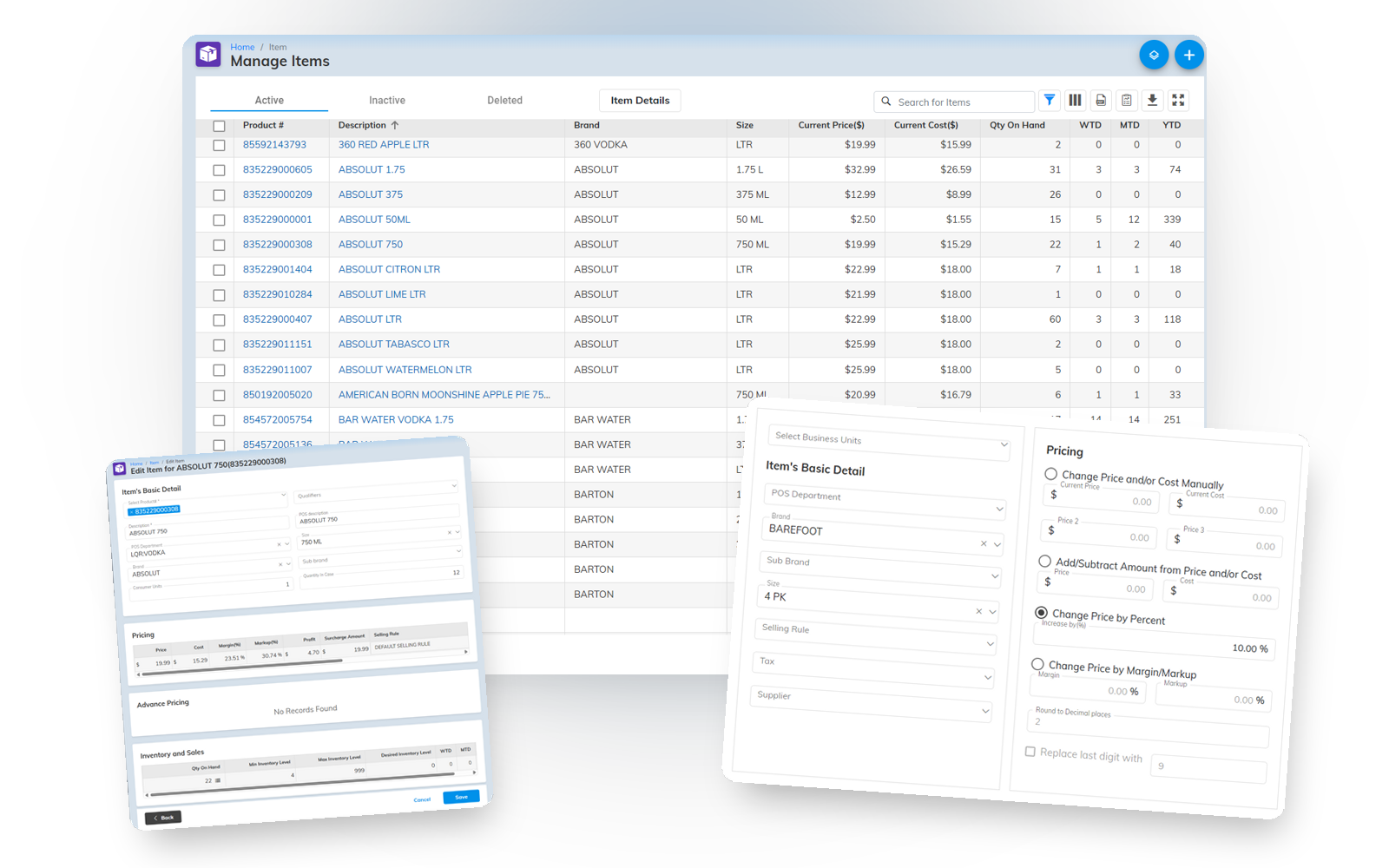Open the BAREFOOT Brand dropdown arrow
The image size is (1389, 868).
(997, 545)
